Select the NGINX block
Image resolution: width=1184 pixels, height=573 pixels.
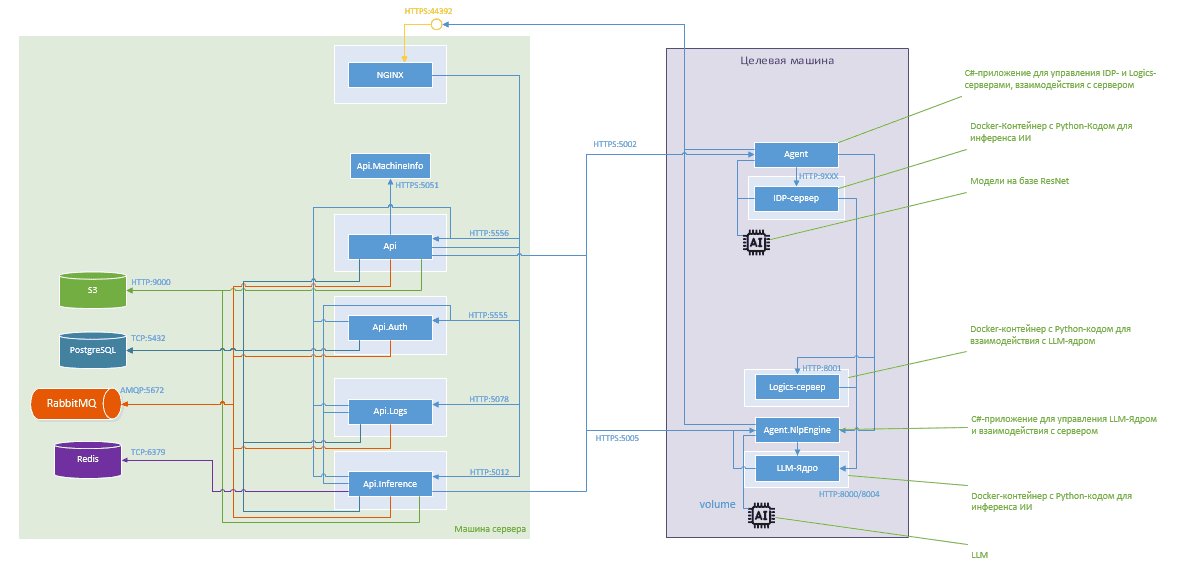[x=389, y=75]
